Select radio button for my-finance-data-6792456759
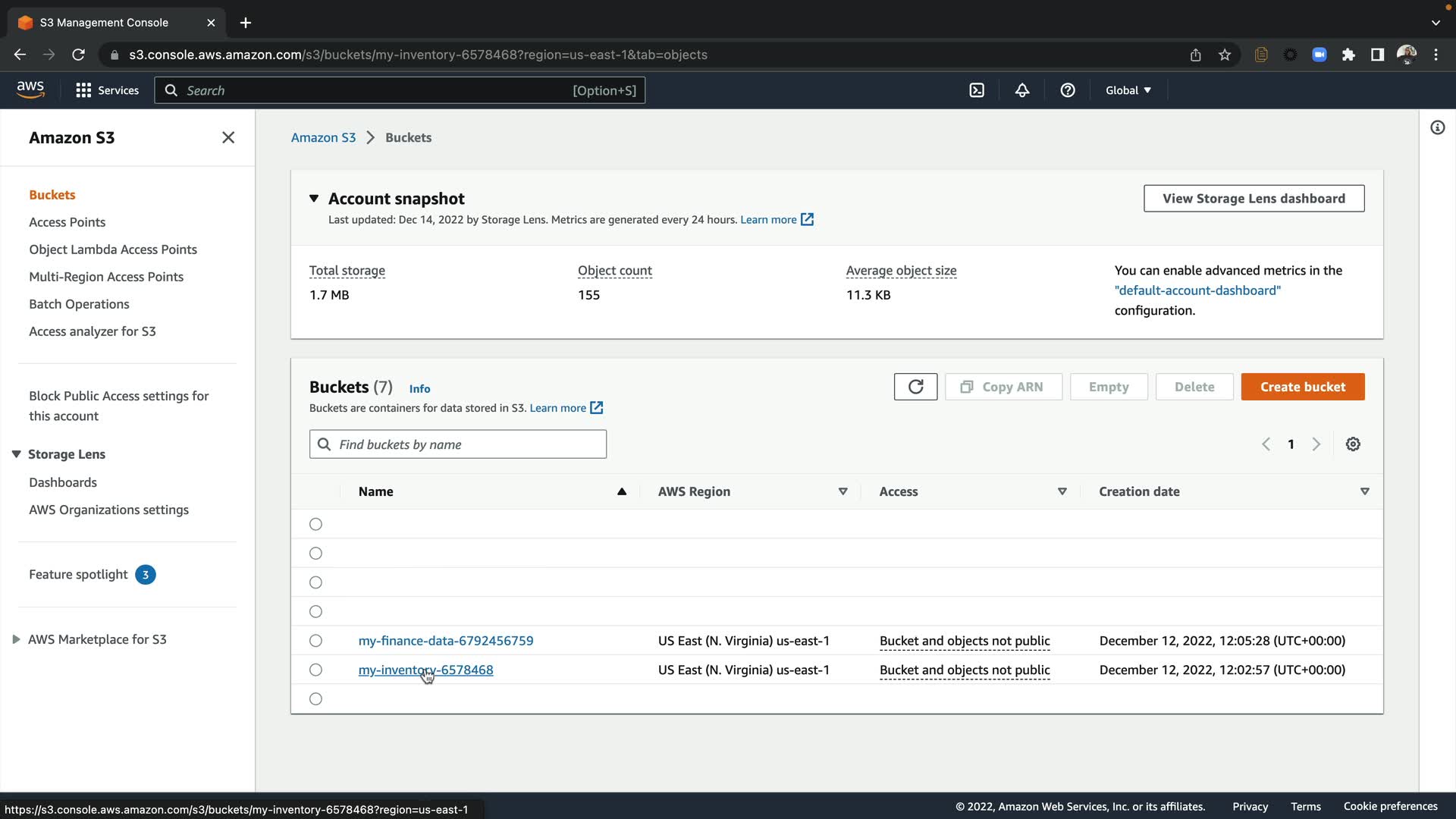Image resolution: width=1456 pixels, height=819 pixels. pyautogui.click(x=316, y=641)
